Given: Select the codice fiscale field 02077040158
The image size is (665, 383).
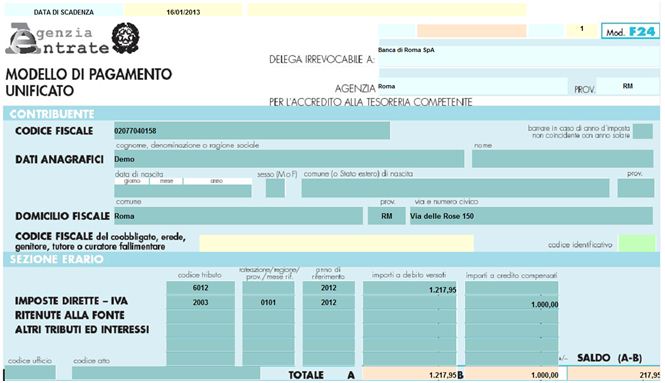Looking at the screenshot, I should coord(252,131).
